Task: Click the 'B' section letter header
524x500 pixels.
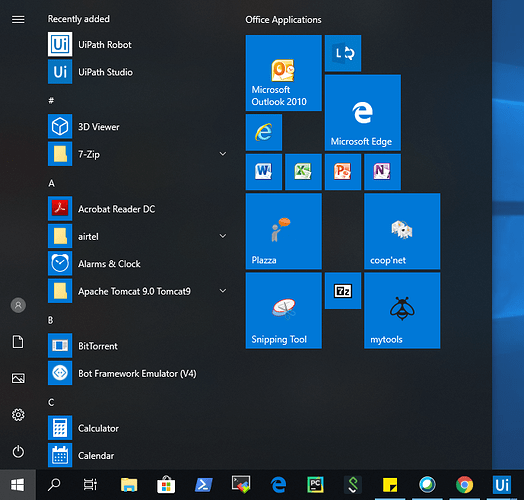Action: coord(50,320)
